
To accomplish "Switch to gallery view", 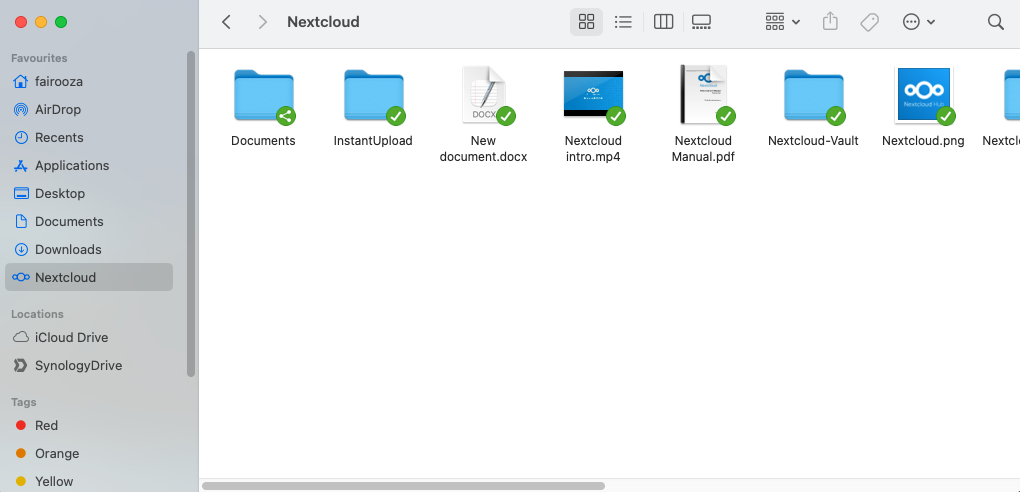I will point(701,22).
